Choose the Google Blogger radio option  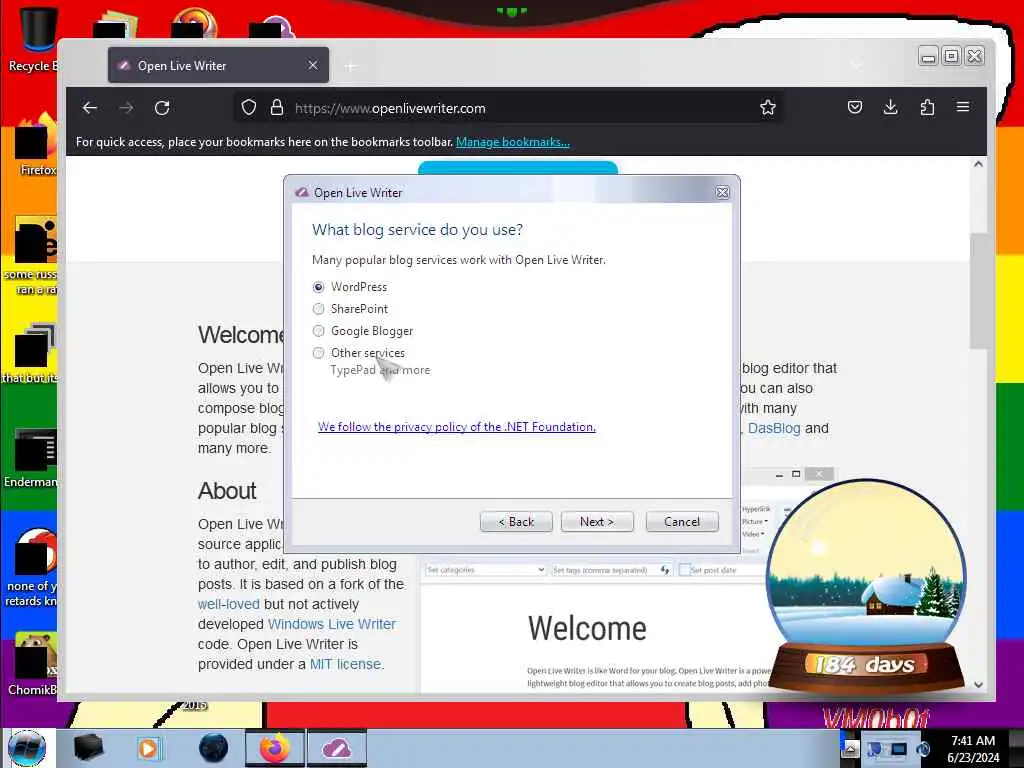(x=318, y=331)
